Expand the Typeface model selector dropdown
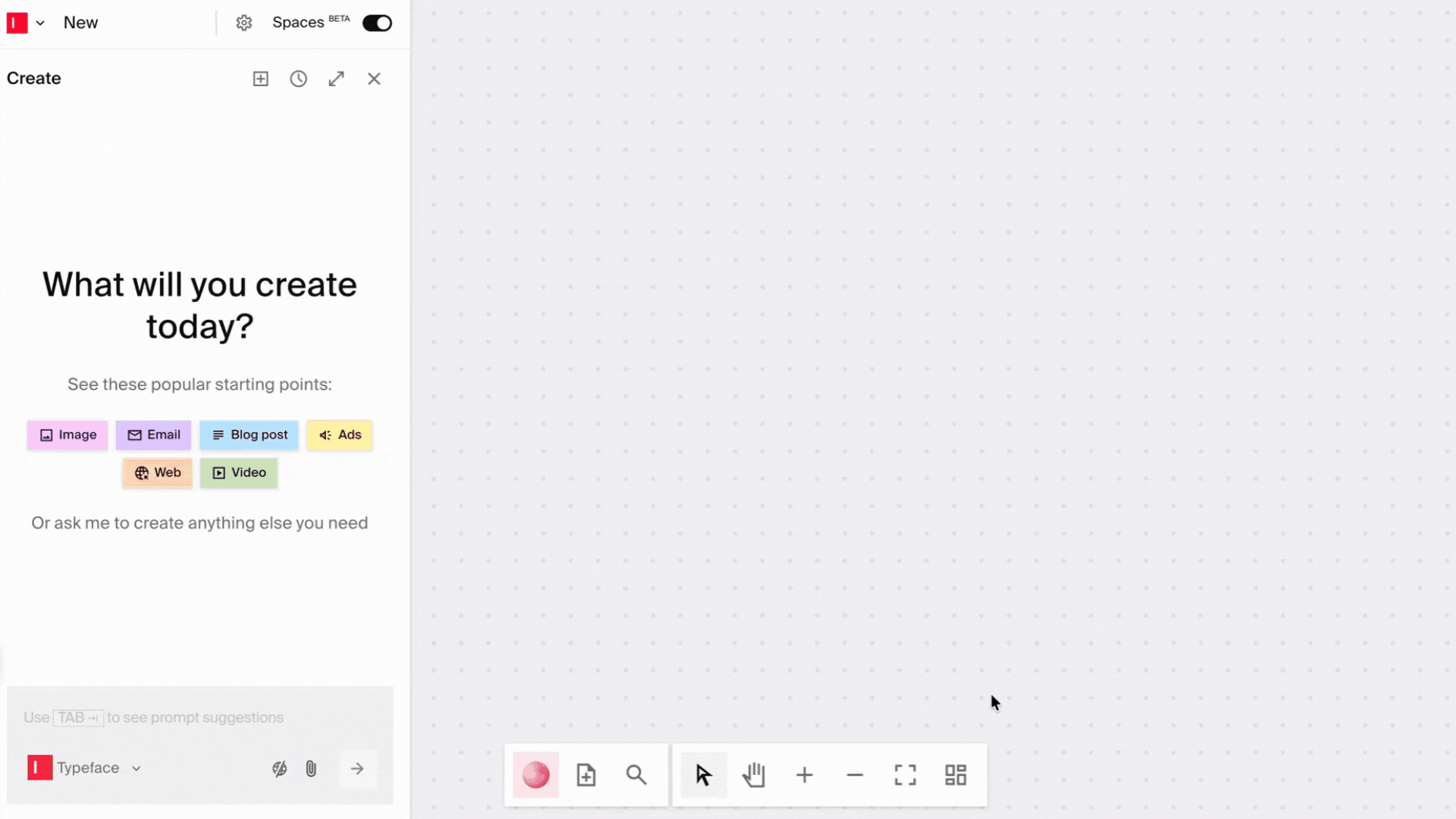This screenshot has width=1456, height=819. (x=137, y=767)
